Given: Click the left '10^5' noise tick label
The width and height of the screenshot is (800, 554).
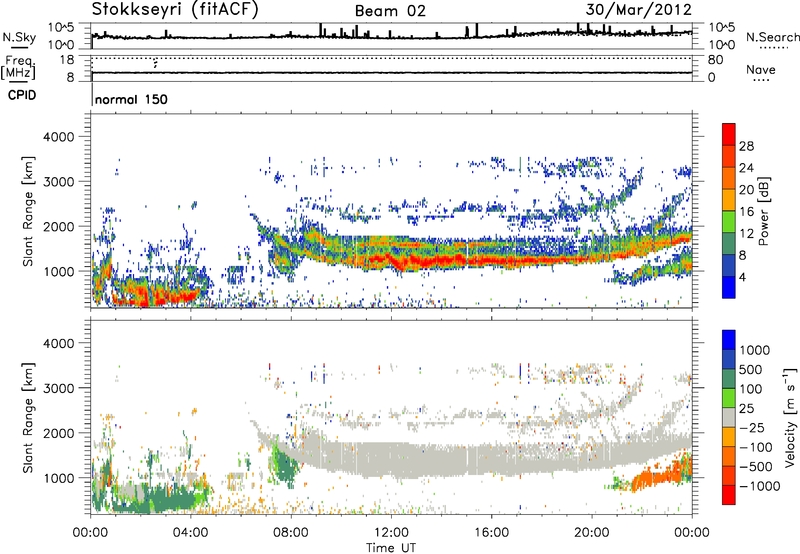Looking at the screenshot, I should [61, 27].
